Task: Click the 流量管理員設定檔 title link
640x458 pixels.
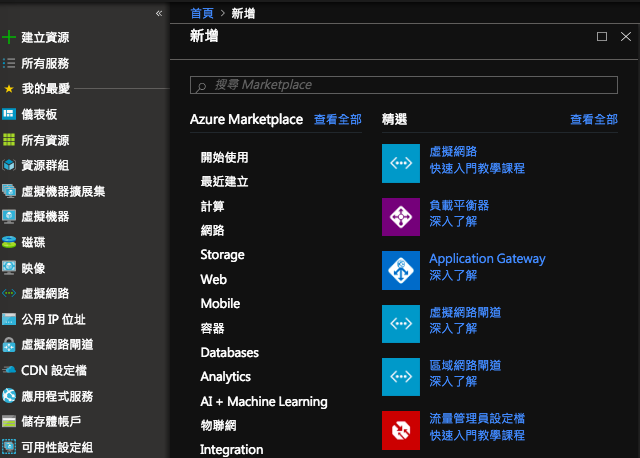Action: pos(477,418)
